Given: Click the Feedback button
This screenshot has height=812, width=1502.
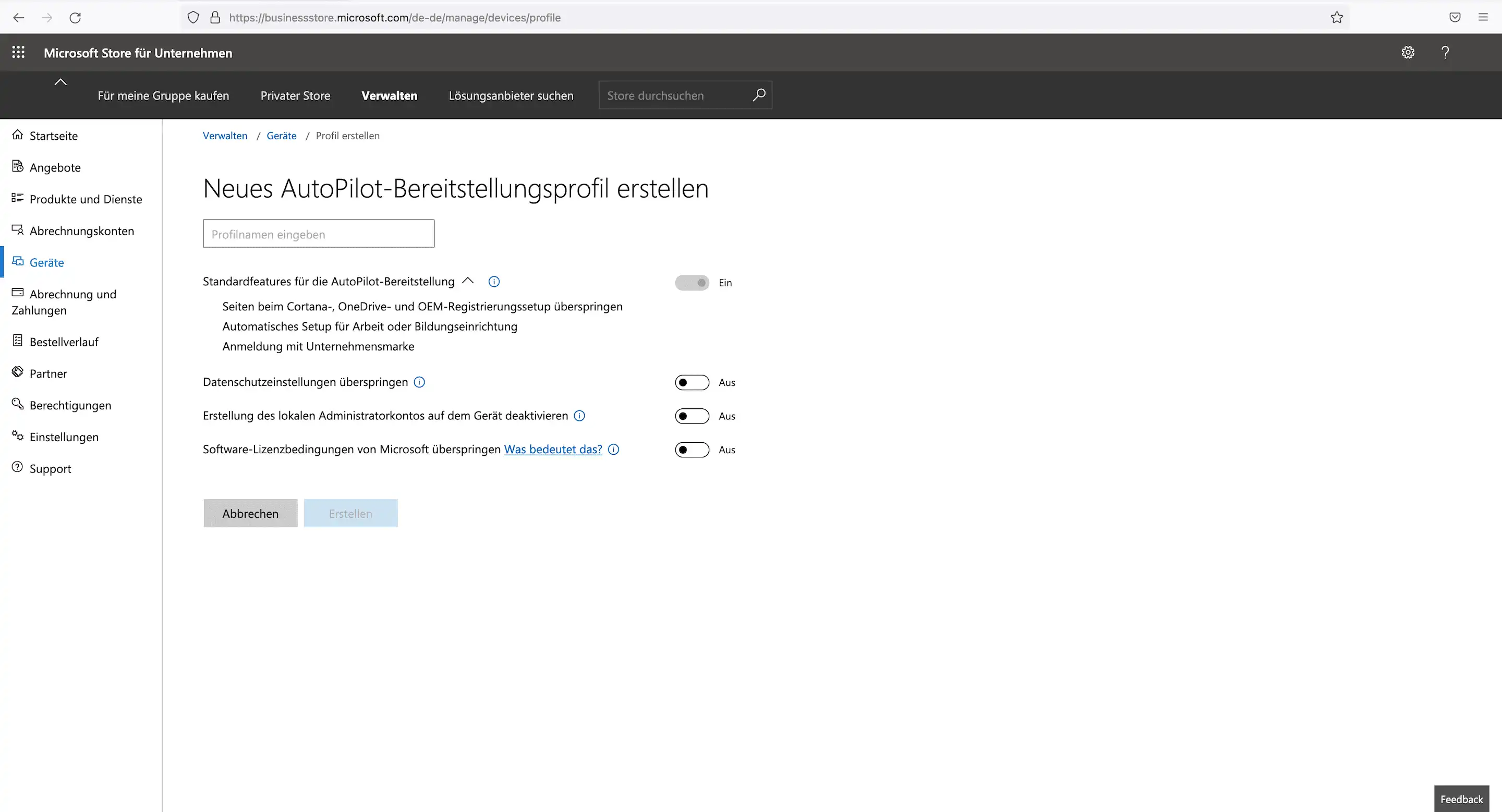Looking at the screenshot, I should point(1462,799).
